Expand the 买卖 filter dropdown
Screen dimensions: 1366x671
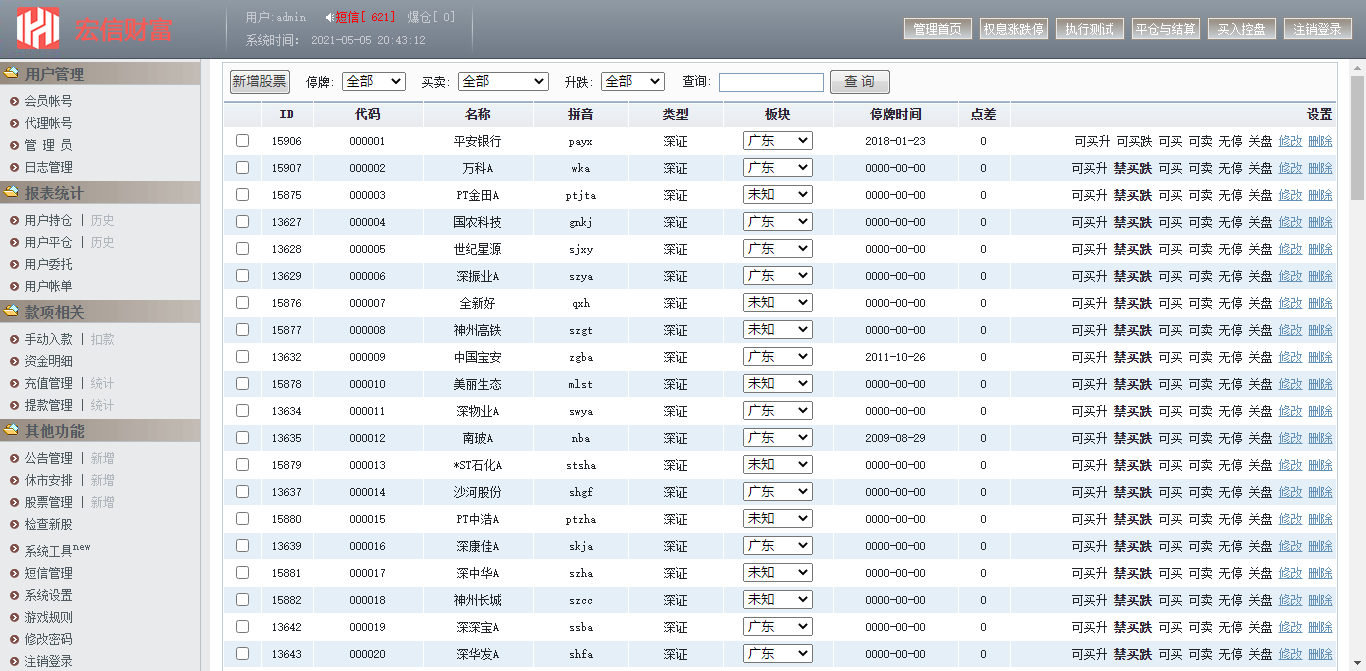coord(503,82)
